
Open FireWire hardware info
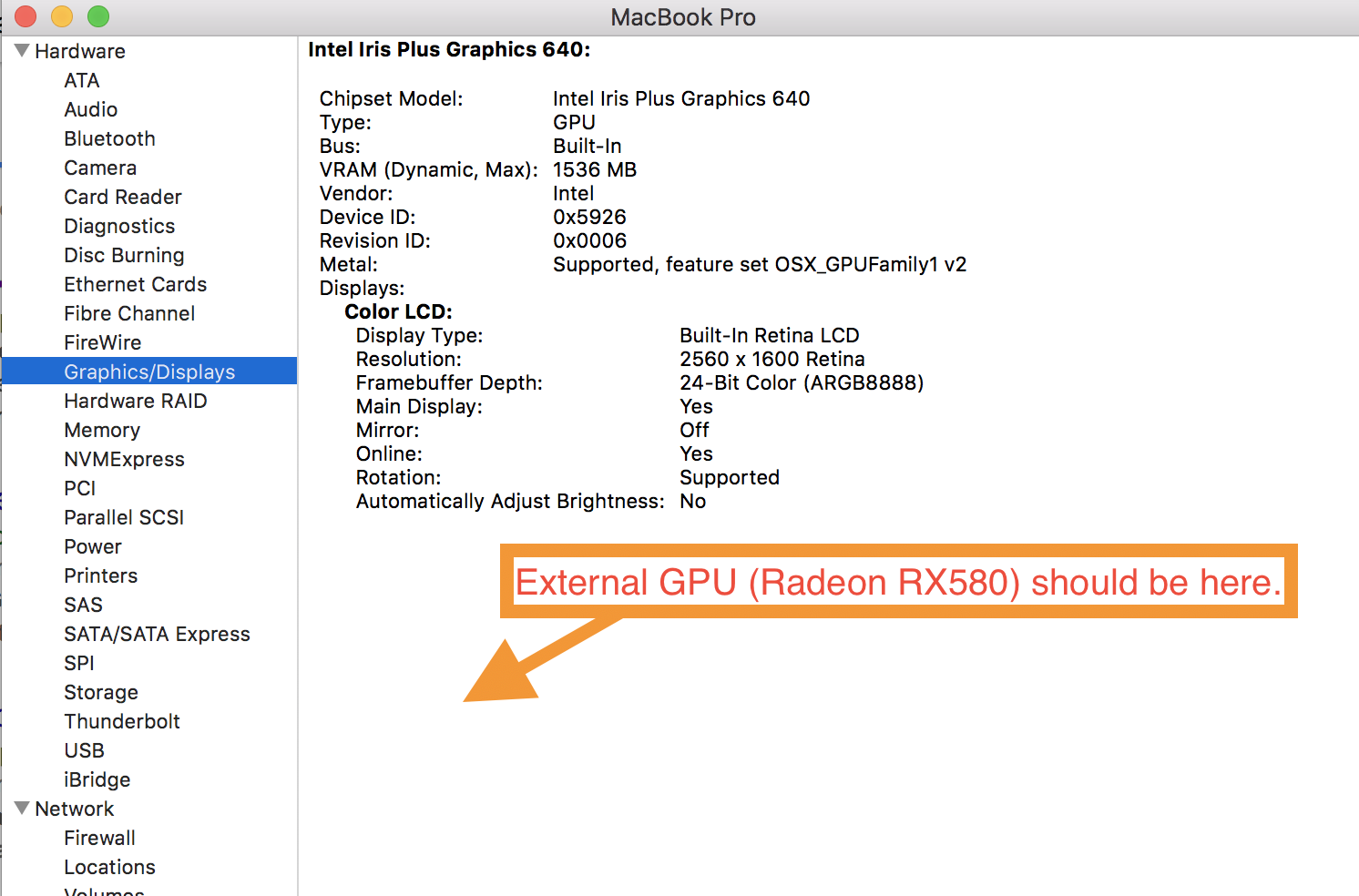pos(103,342)
